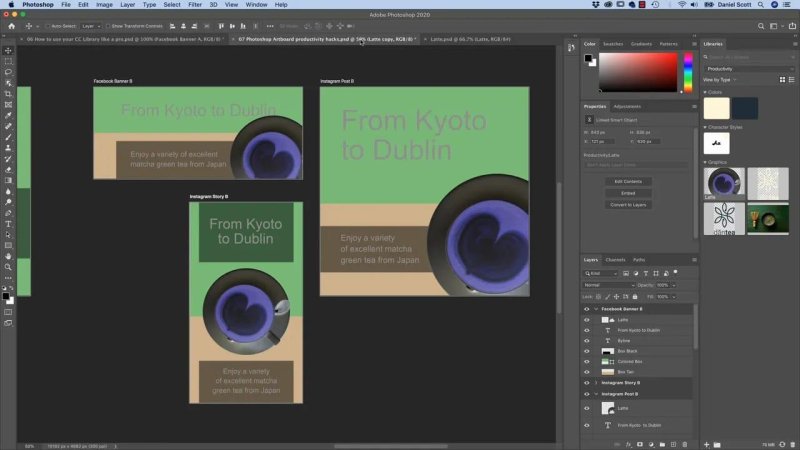Collapse the Graphics section in Libraries
This screenshot has height=450, width=800.
[x=705, y=162]
